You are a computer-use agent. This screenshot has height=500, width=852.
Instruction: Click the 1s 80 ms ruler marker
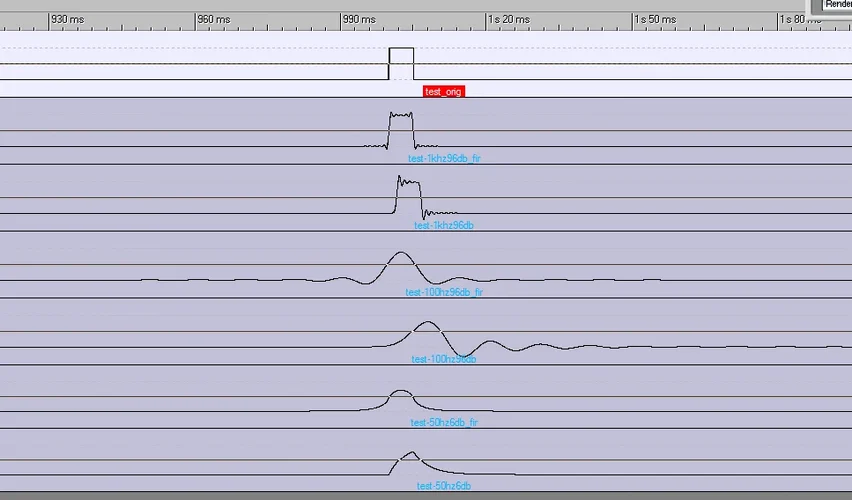[801, 20]
